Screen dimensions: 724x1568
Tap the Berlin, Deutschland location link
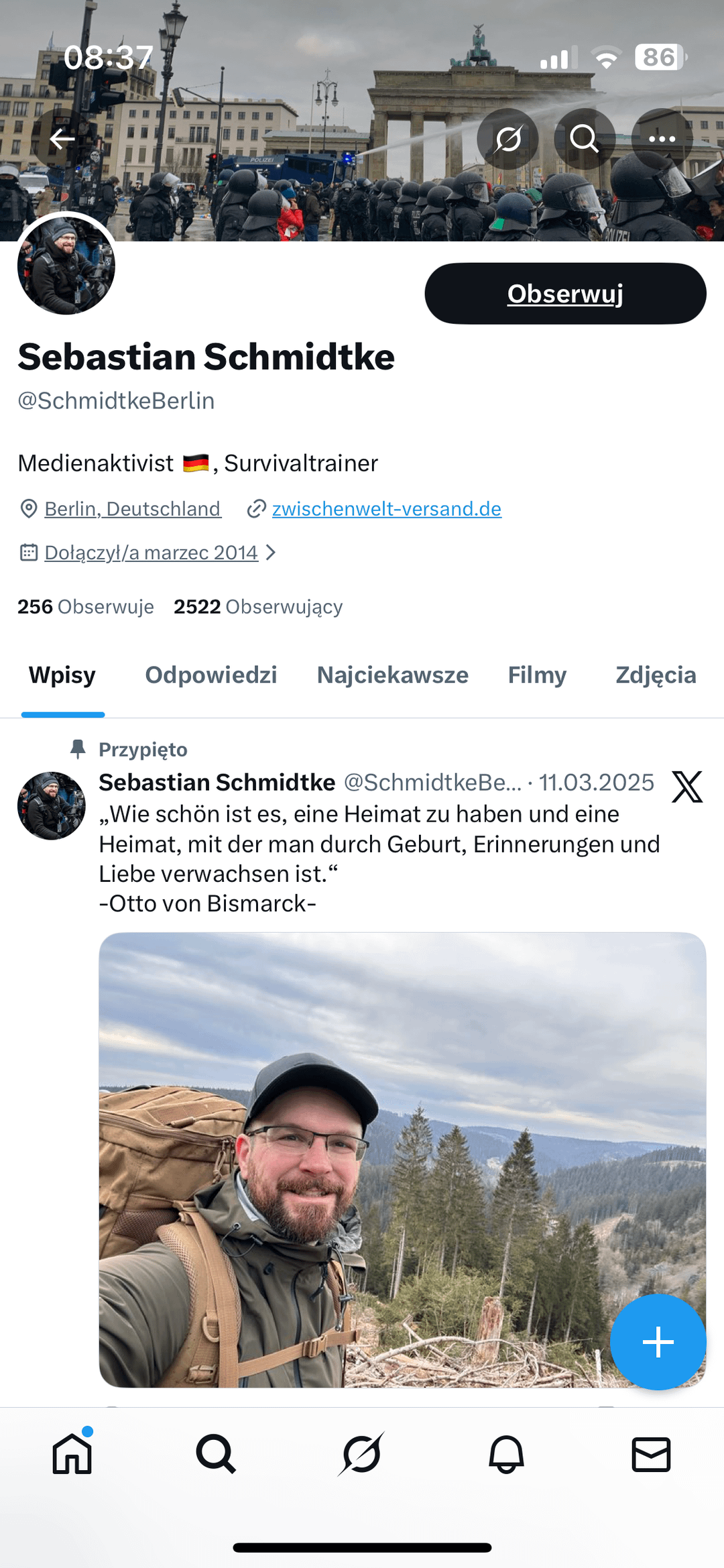coord(132,509)
